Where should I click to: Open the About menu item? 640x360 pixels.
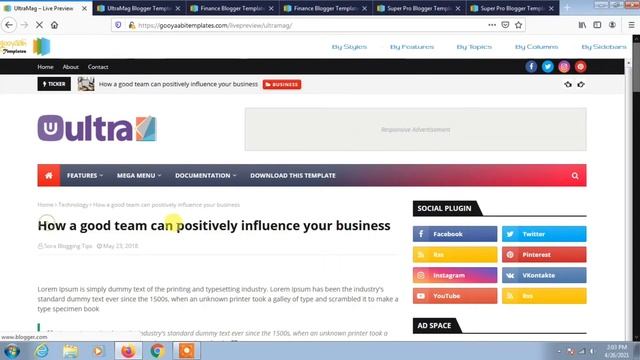71,67
